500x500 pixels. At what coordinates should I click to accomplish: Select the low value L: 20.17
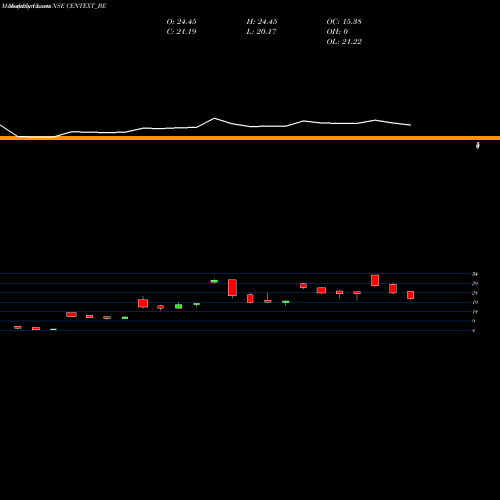(261, 32)
